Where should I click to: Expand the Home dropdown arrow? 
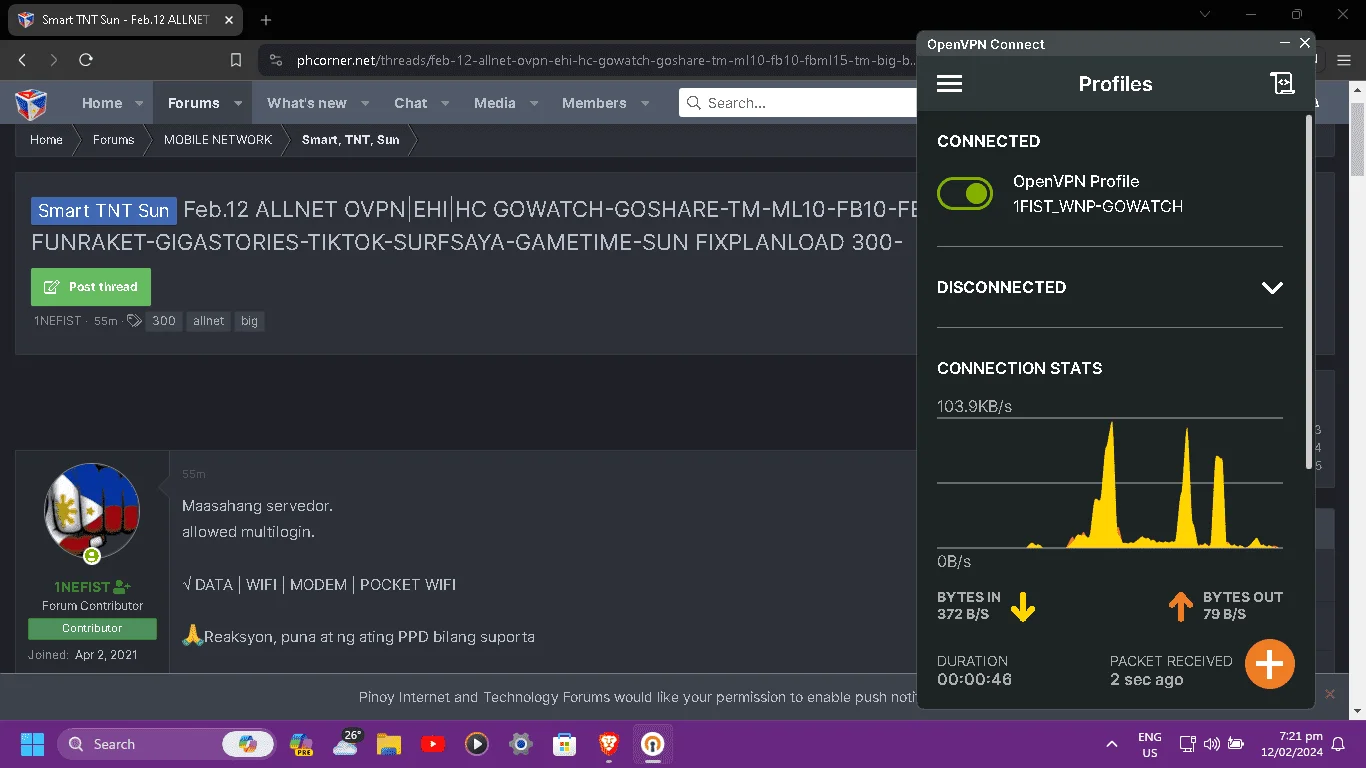tap(141, 103)
